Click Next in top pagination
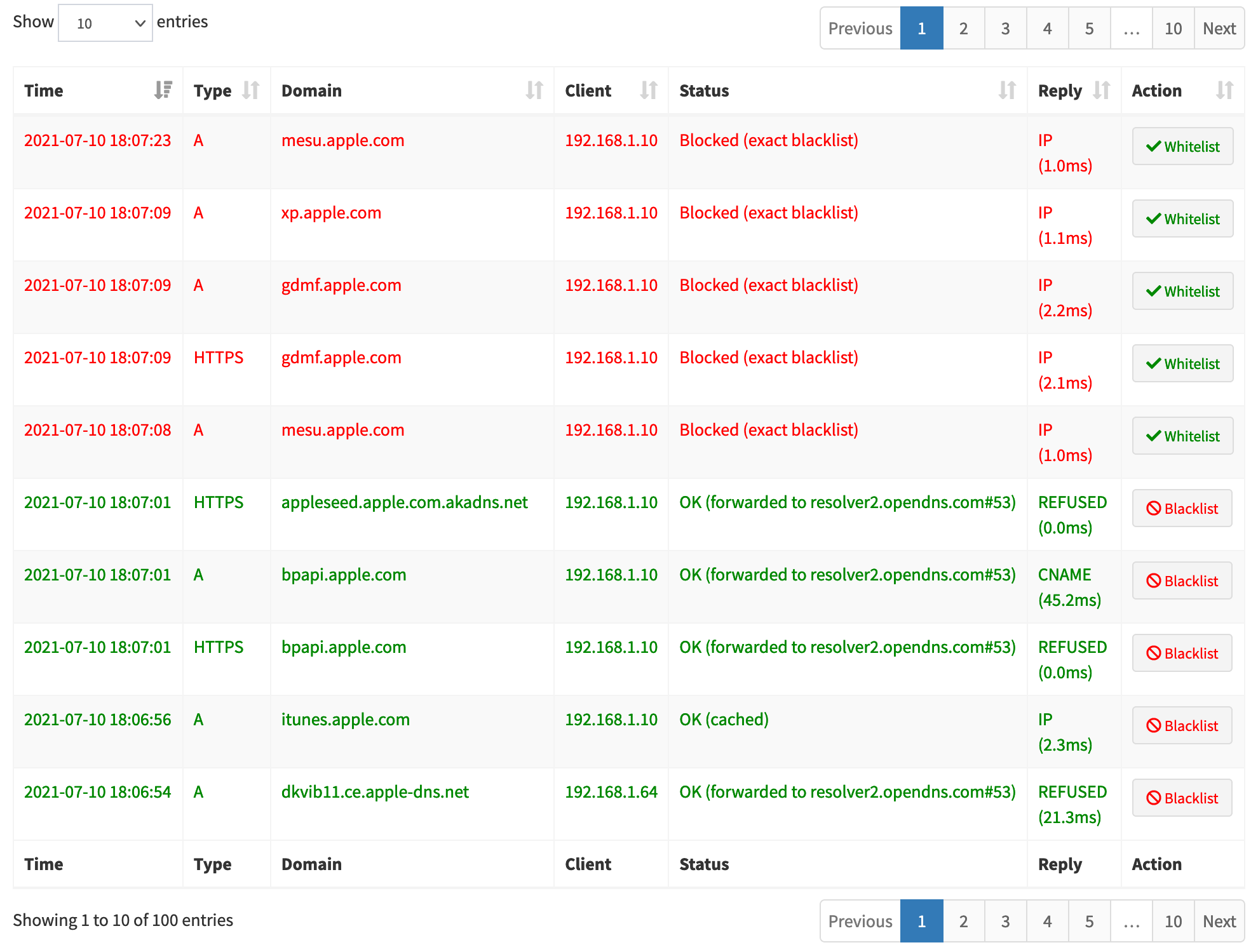Screen dimensions: 1258x952 (x=1219, y=28)
